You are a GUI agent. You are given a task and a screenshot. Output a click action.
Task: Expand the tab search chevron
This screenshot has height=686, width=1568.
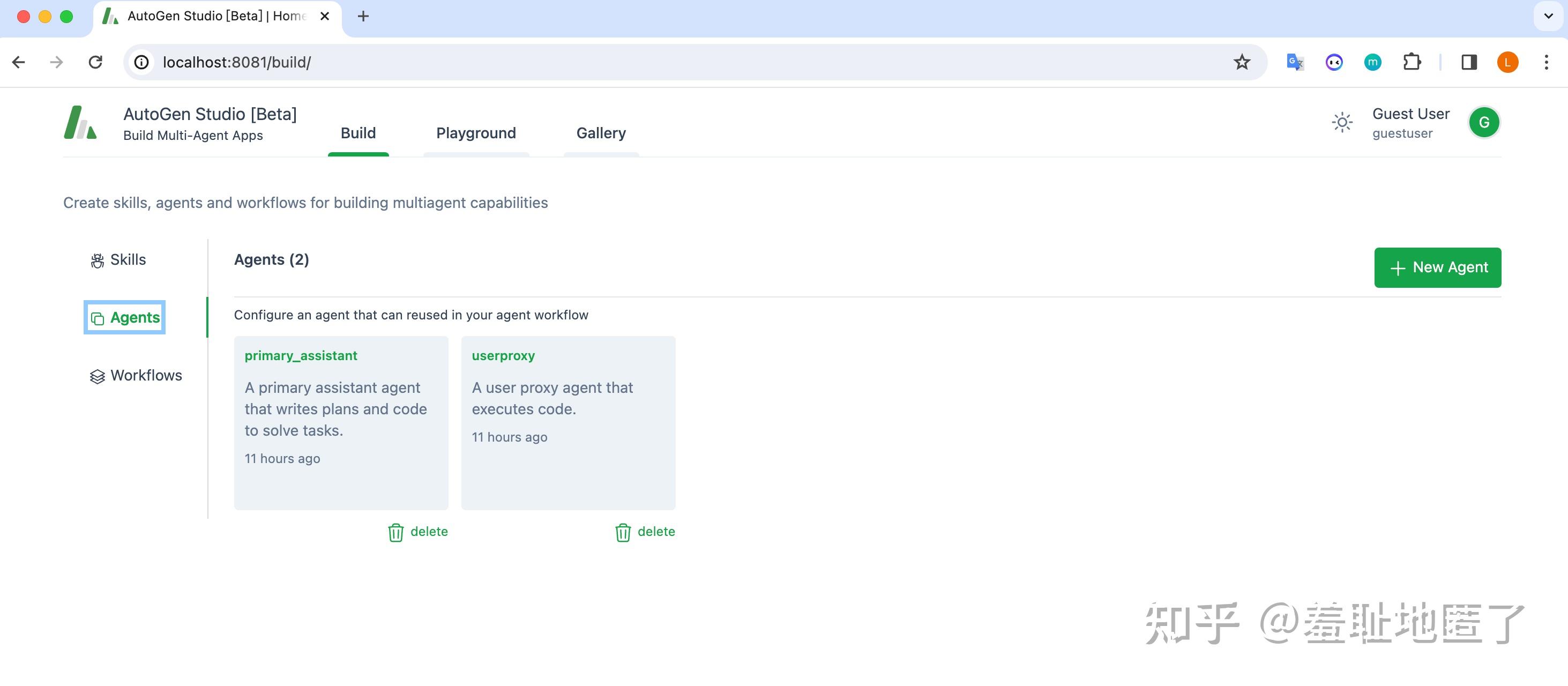[1549, 17]
